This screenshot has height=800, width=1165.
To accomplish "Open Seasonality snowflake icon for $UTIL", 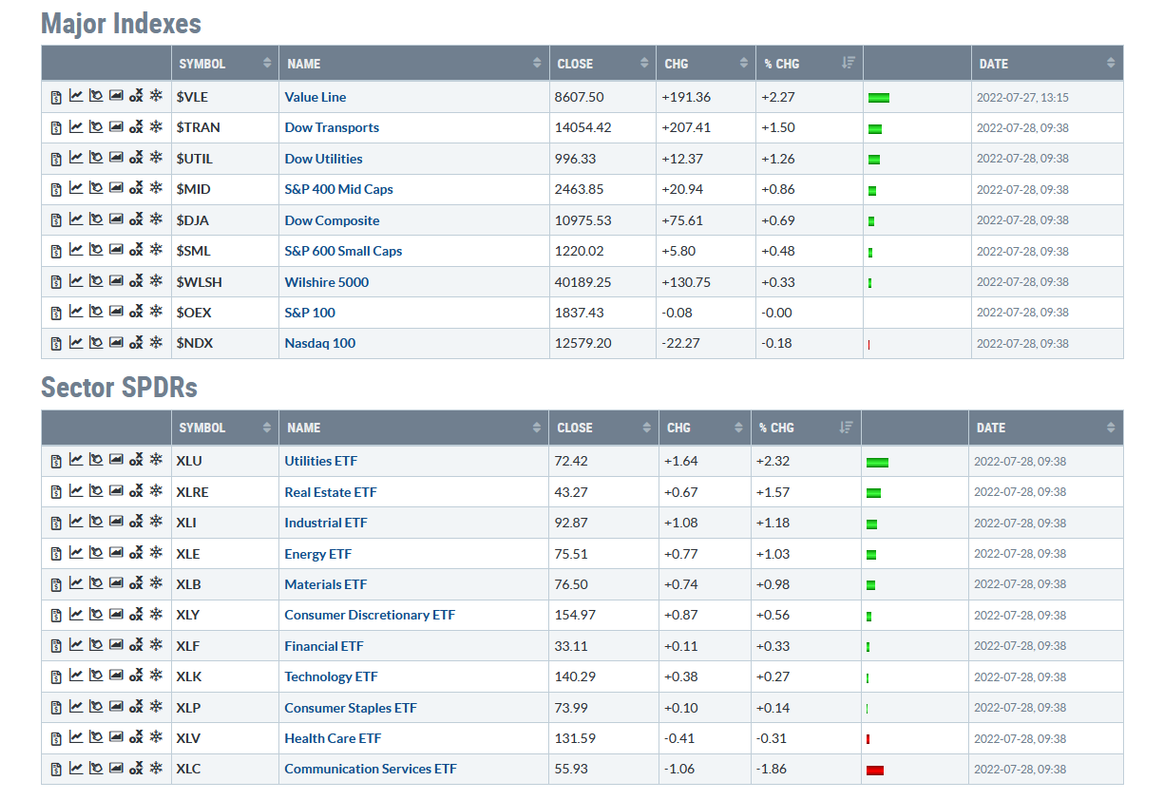I will [x=156, y=157].
